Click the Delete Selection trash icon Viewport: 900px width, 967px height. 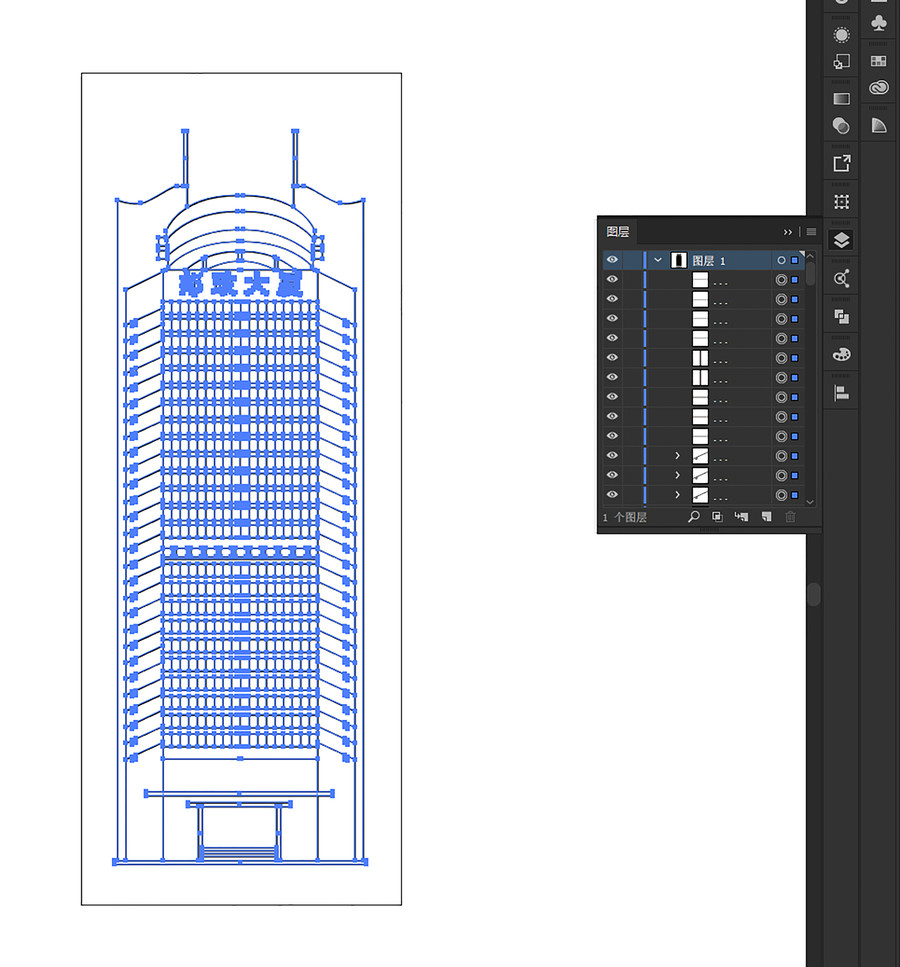point(790,517)
